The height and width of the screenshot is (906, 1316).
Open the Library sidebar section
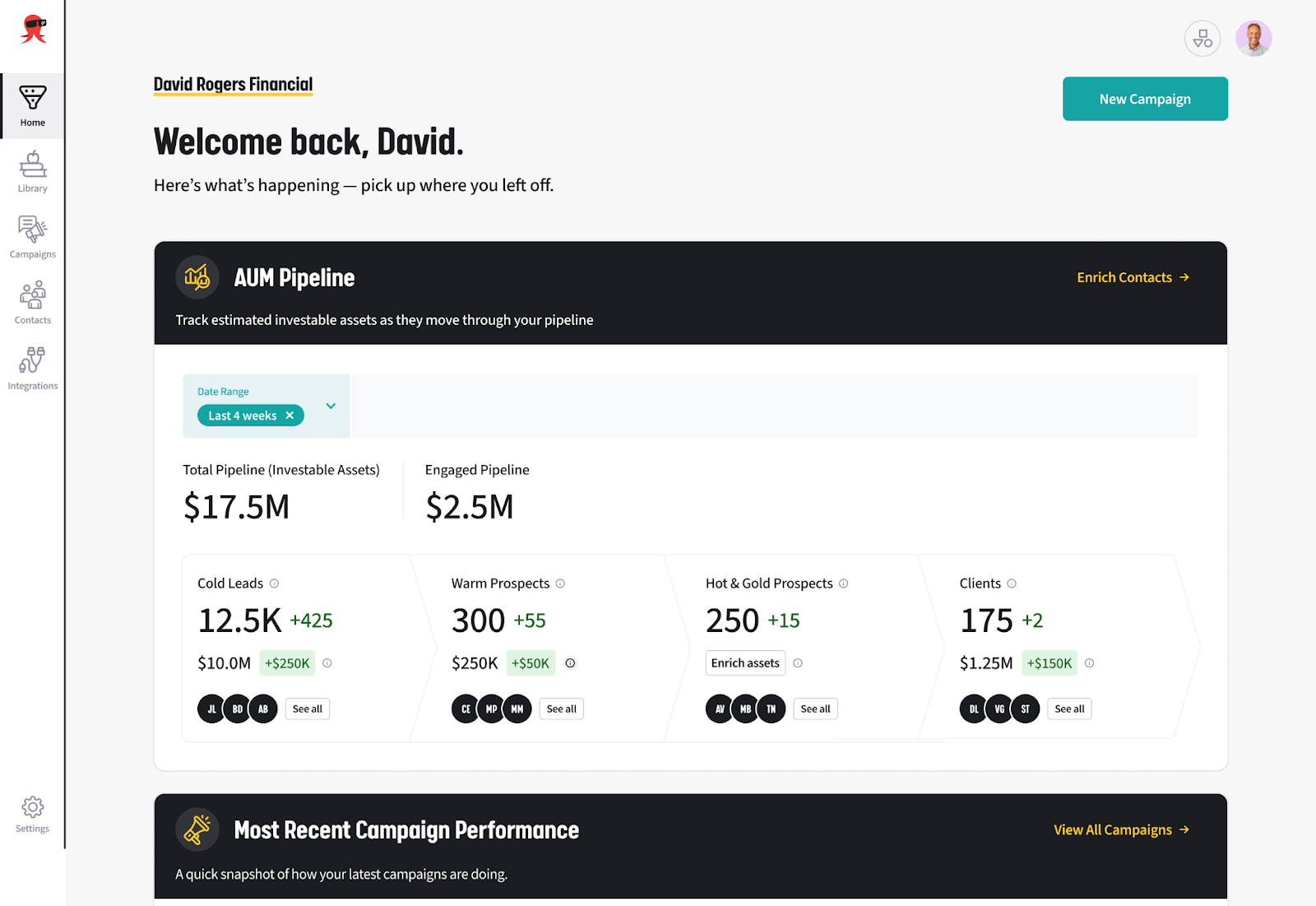click(x=32, y=172)
